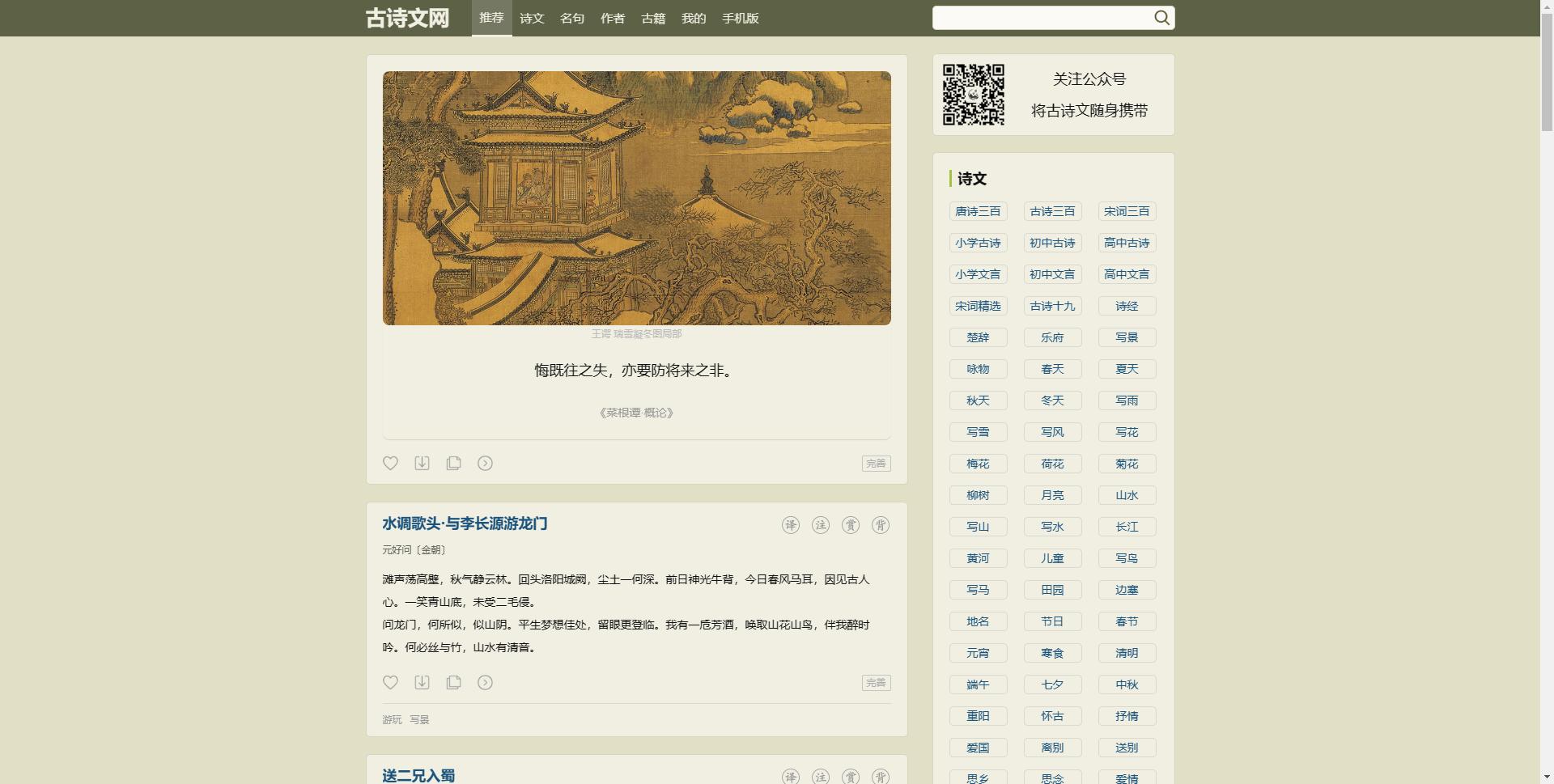Click the 完善 button on the quote card
The image size is (1554, 784).
pos(876,463)
